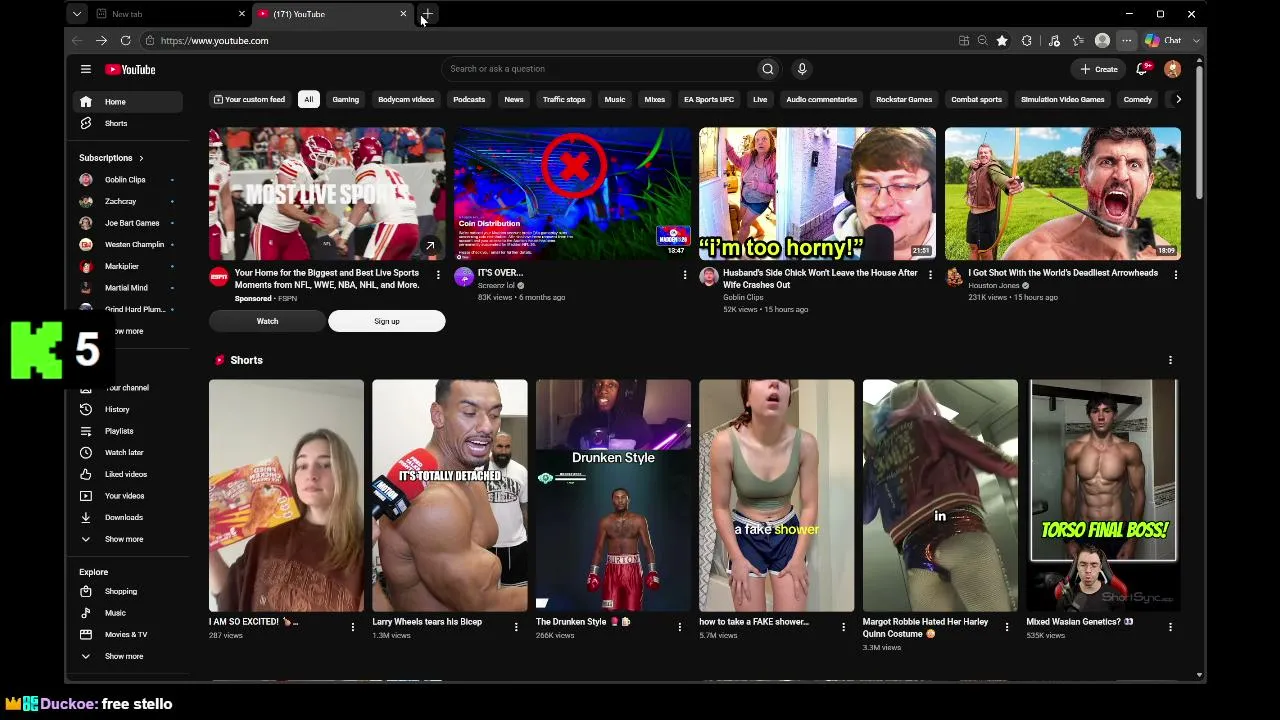Open the Deadliest Arrowheads video thumbnail
This screenshot has width=1280, height=720.
[x=1062, y=194]
